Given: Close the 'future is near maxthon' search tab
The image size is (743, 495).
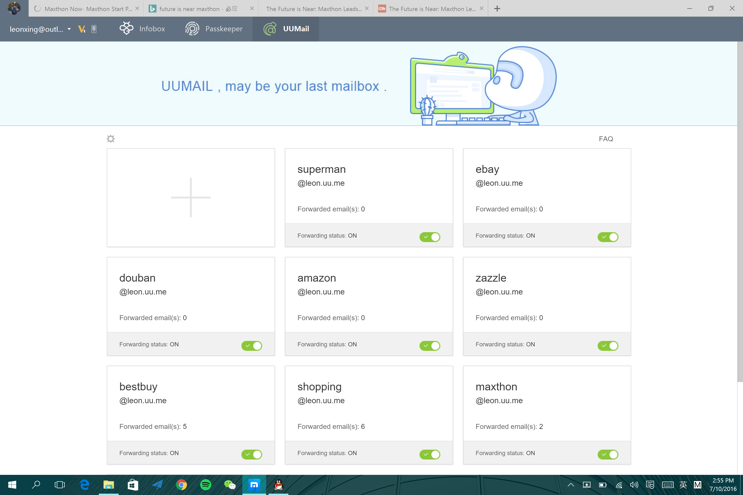Looking at the screenshot, I should [x=252, y=9].
